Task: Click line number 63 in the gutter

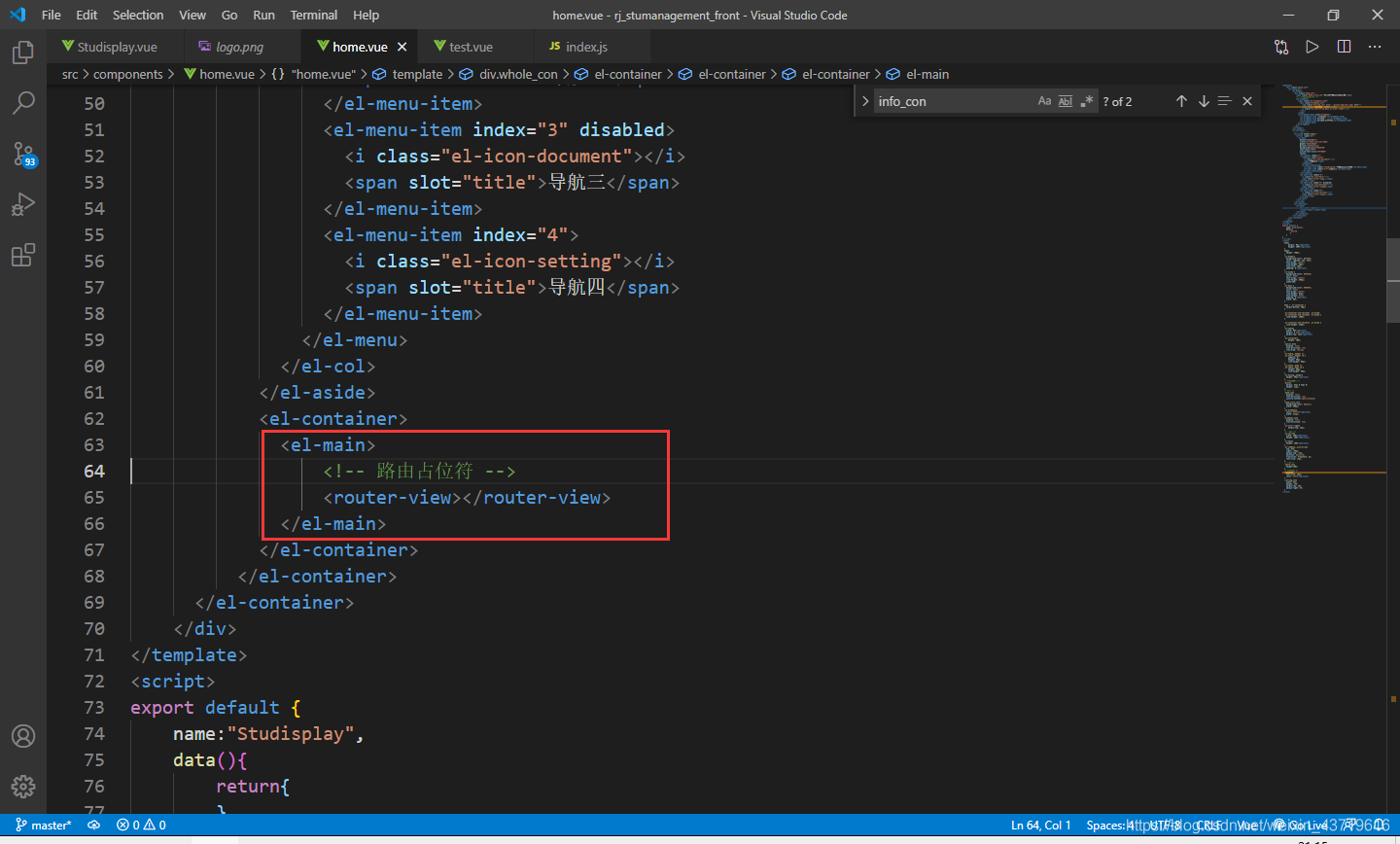Action: point(94,444)
